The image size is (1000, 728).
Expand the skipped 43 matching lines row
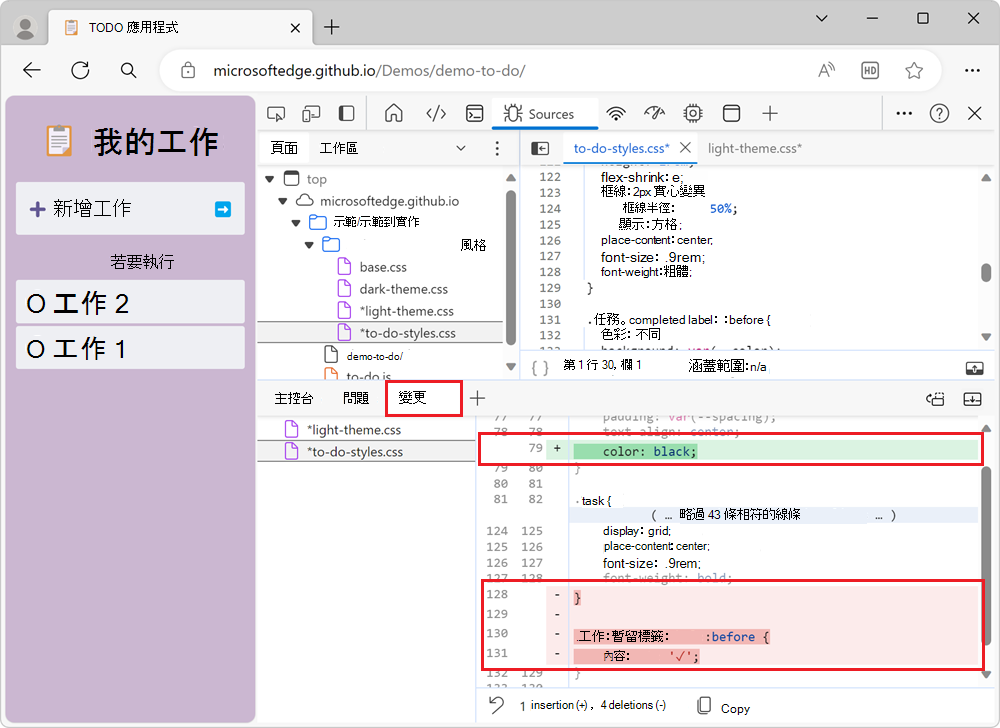[x=774, y=514]
